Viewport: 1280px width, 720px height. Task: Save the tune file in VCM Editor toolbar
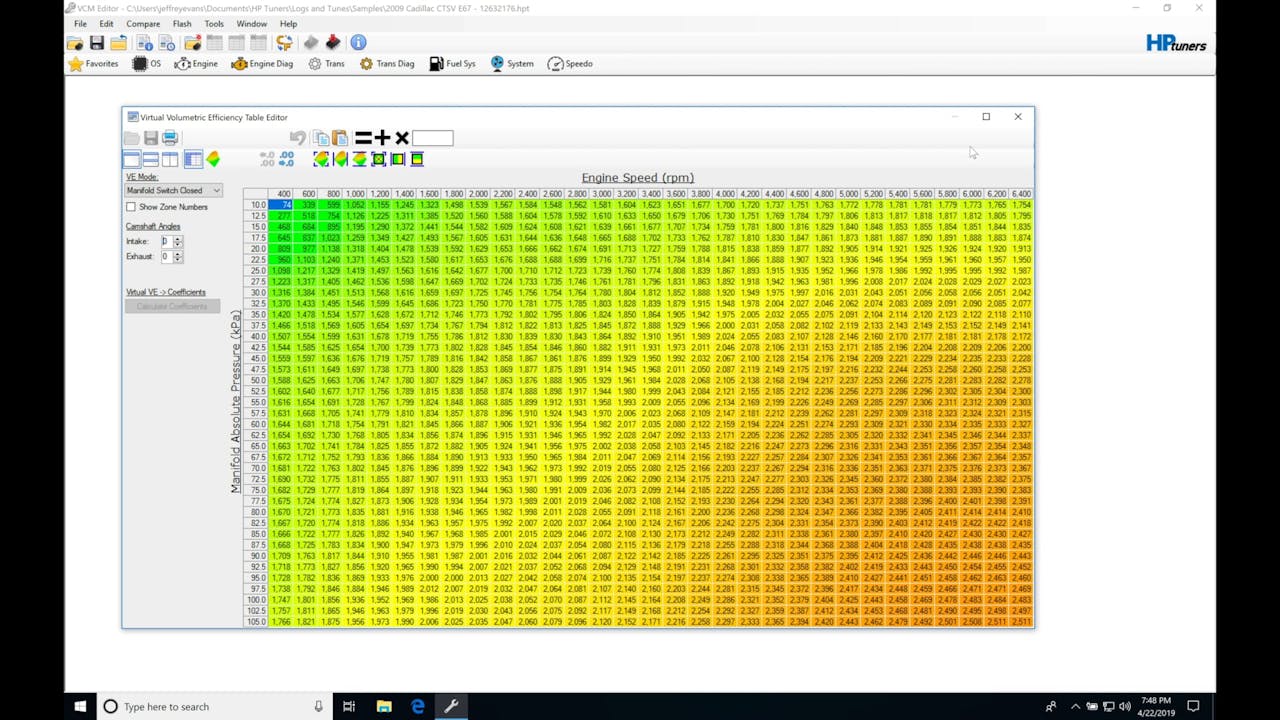97,43
